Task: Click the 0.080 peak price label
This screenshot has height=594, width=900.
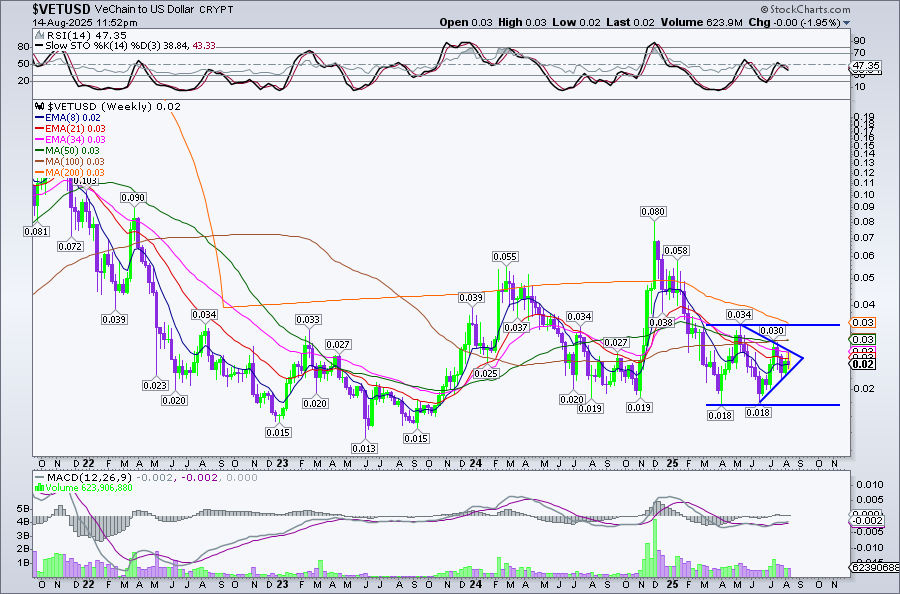Action: click(x=653, y=212)
